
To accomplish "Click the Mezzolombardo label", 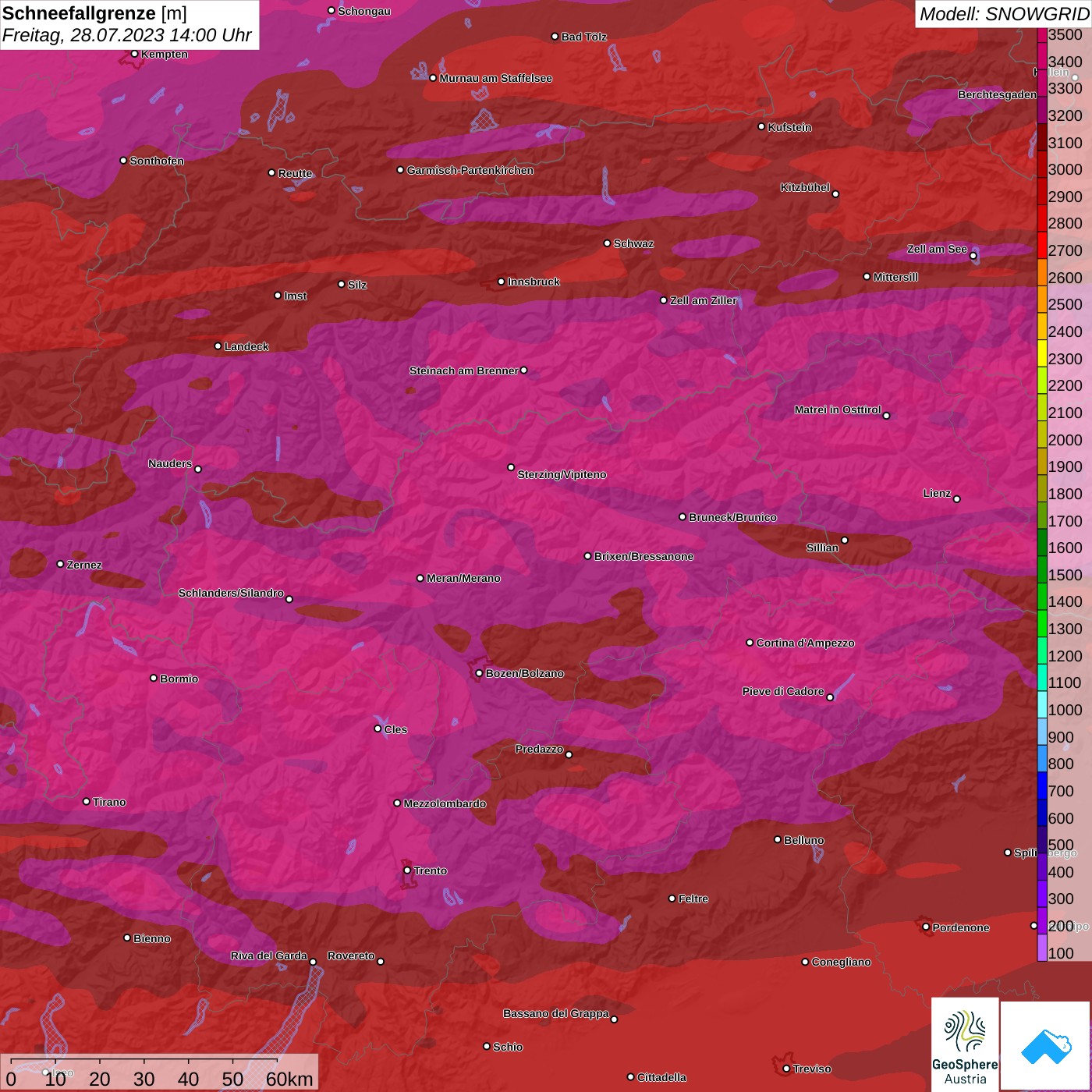I will [x=445, y=803].
